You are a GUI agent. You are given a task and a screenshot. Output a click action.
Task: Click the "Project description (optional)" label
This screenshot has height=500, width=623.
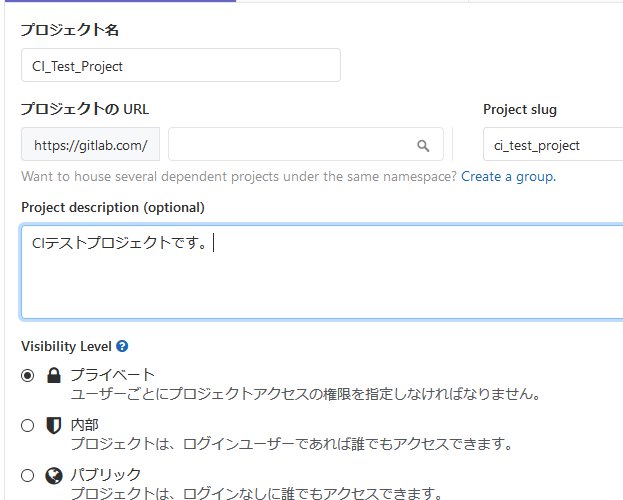(112, 208)
